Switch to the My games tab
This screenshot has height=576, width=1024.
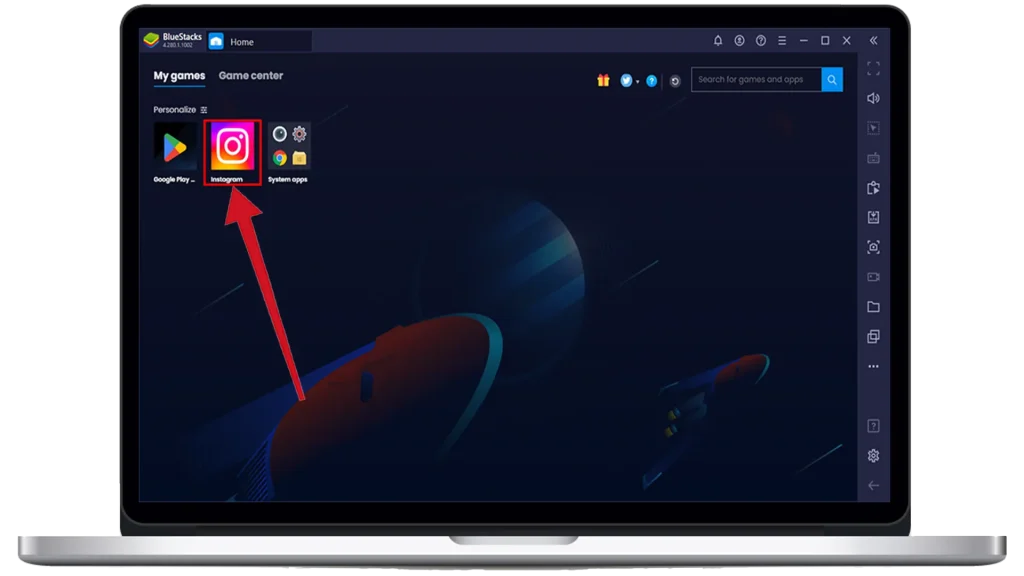[179, 76]
